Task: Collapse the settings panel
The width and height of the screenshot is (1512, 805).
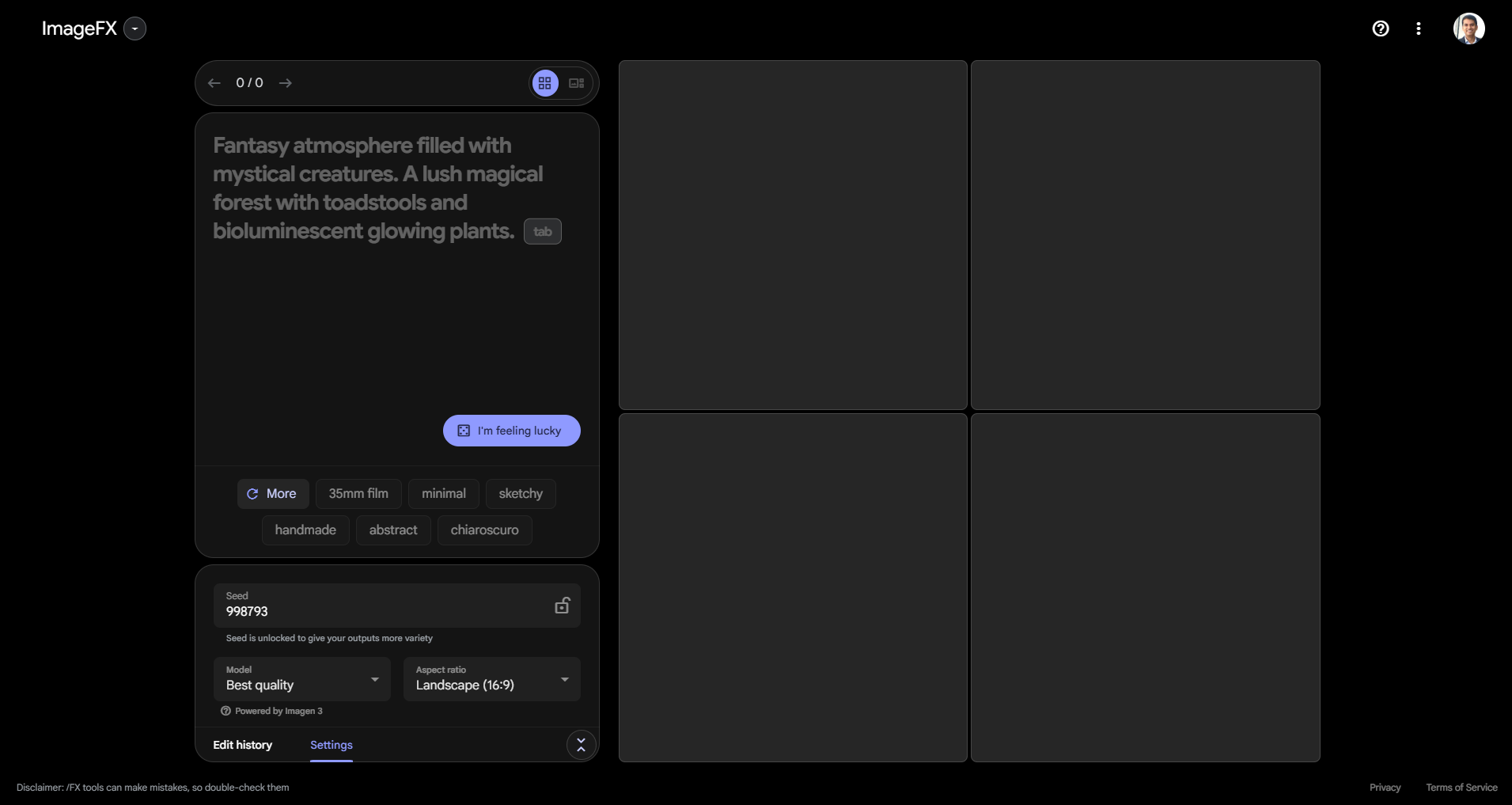Action: 582,745
